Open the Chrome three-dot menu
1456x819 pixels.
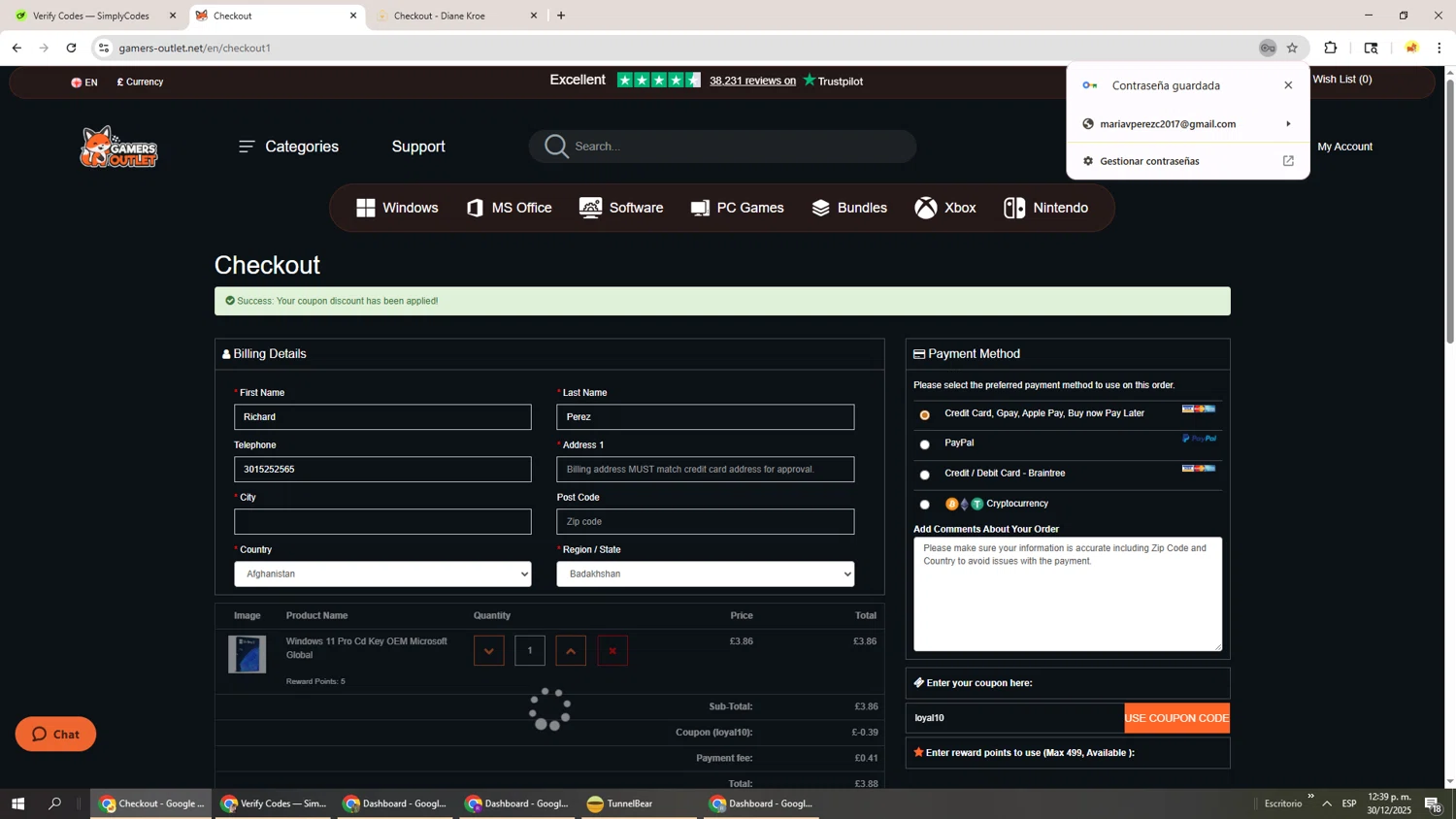(x=1439, y=48)
